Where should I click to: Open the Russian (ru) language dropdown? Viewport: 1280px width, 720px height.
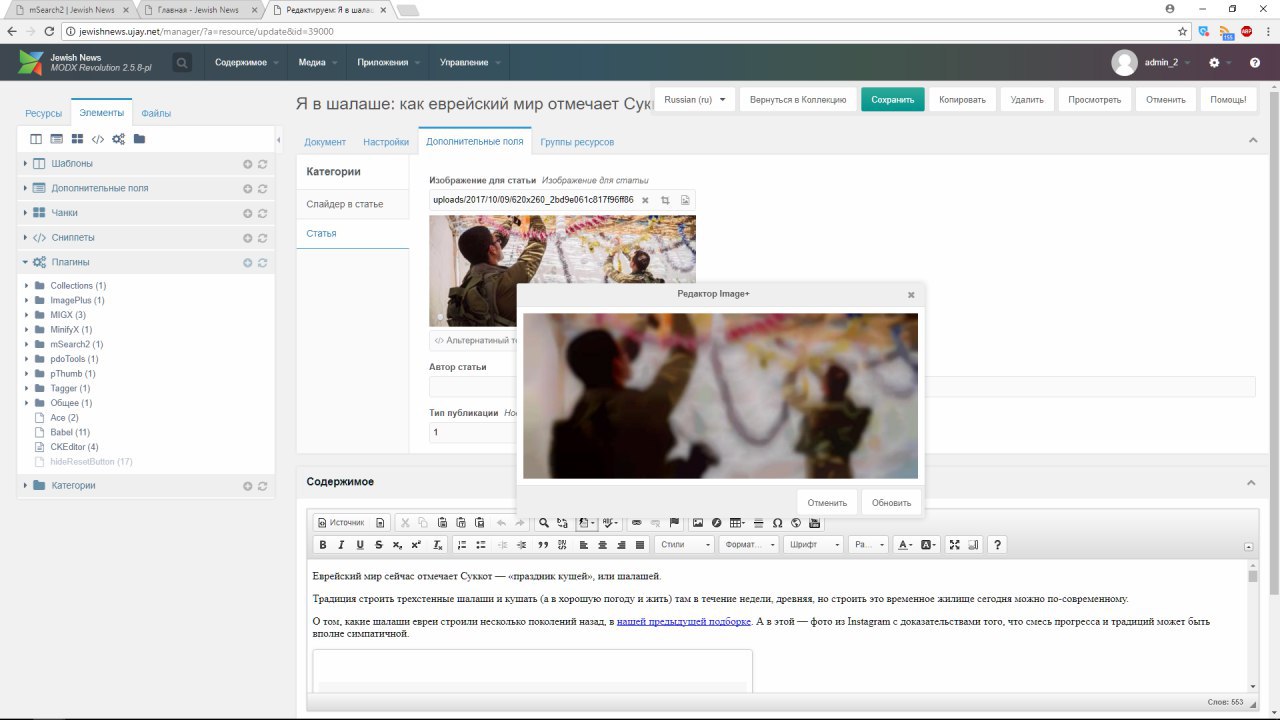coord(695,100)
